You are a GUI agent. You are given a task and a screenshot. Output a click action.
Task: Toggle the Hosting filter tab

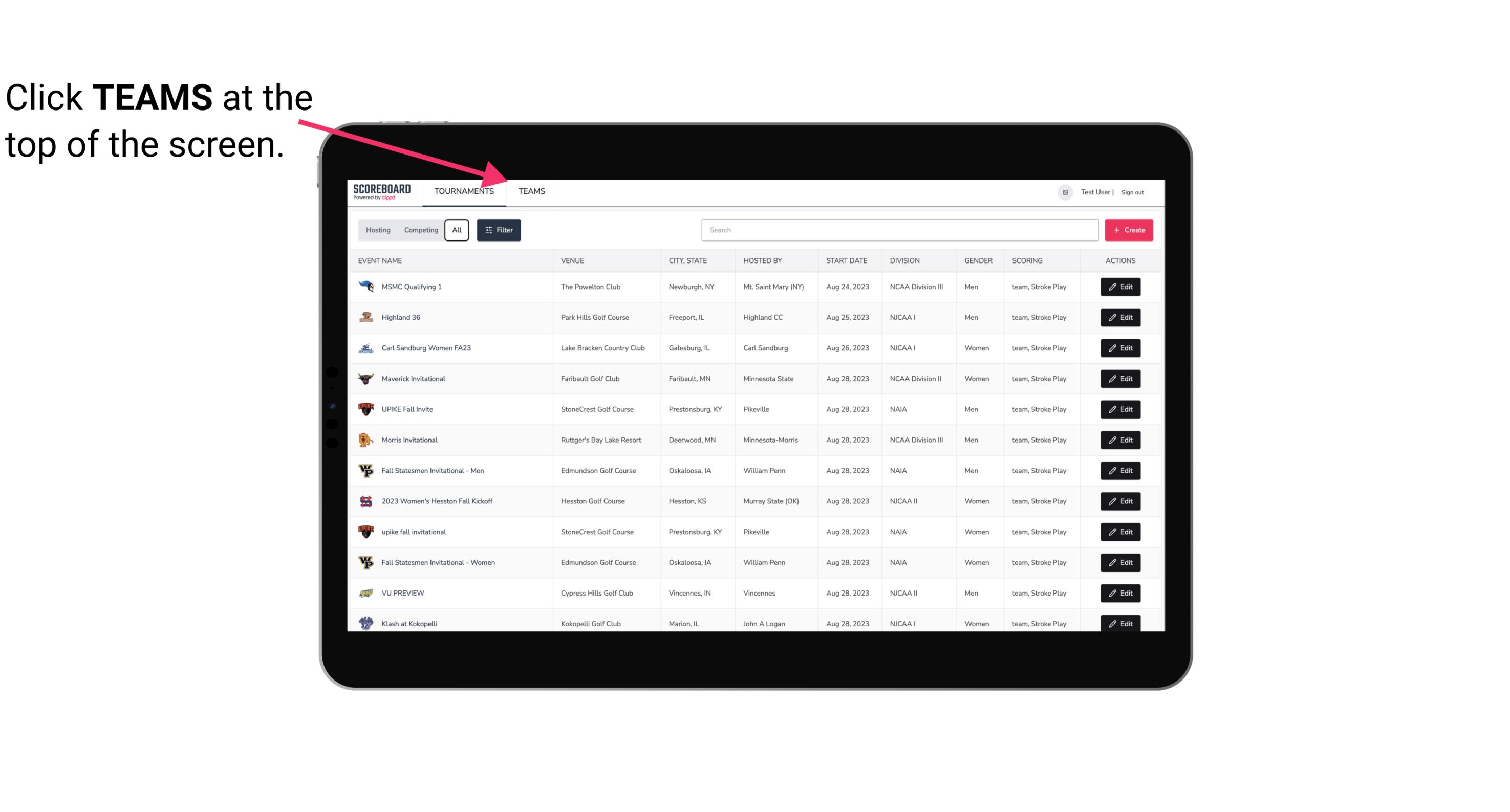[378, 230]
